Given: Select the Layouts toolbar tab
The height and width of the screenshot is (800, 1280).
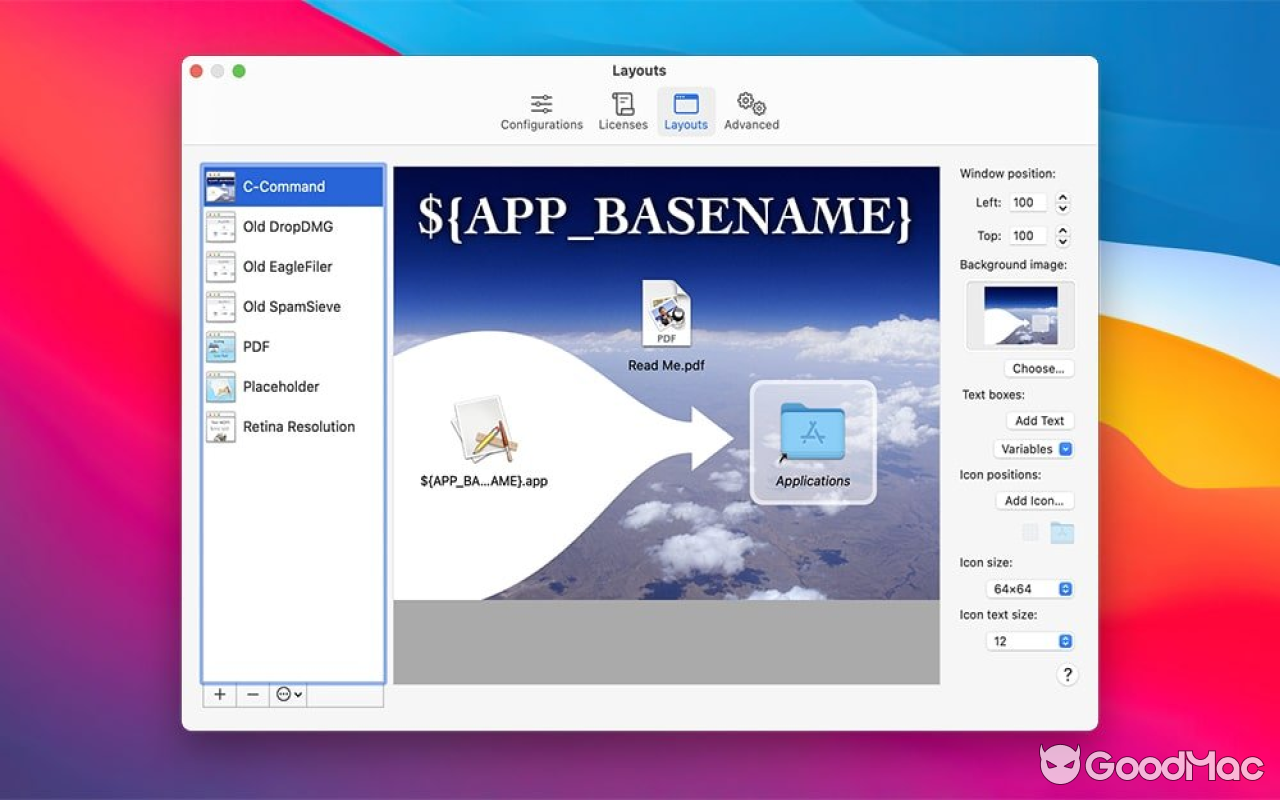Looking at the screenshot, I should (686, 112).
